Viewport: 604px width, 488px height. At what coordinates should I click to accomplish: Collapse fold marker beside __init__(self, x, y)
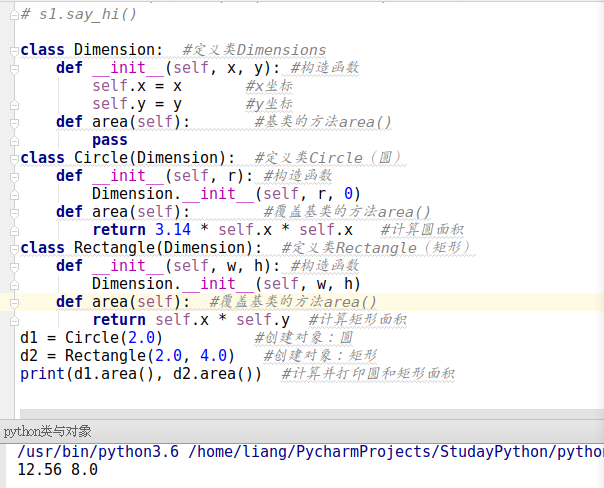coord(14,69)
